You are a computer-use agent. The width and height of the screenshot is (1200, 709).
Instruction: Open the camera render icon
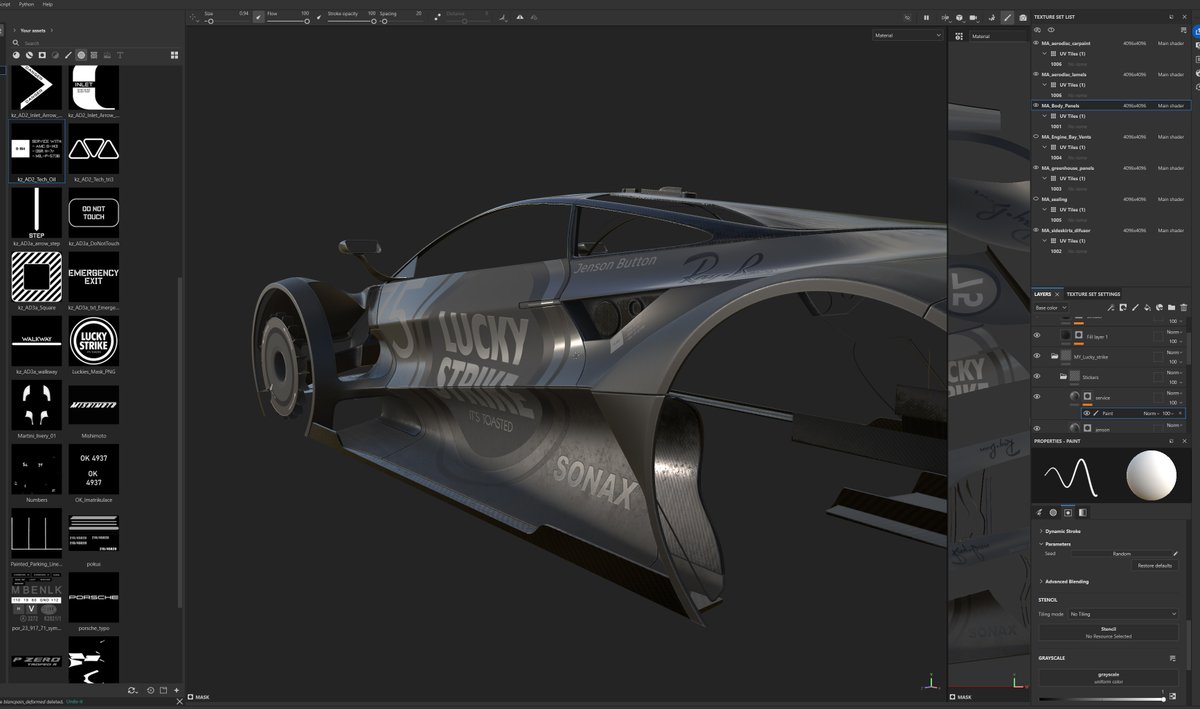(x=1022, y=17)
